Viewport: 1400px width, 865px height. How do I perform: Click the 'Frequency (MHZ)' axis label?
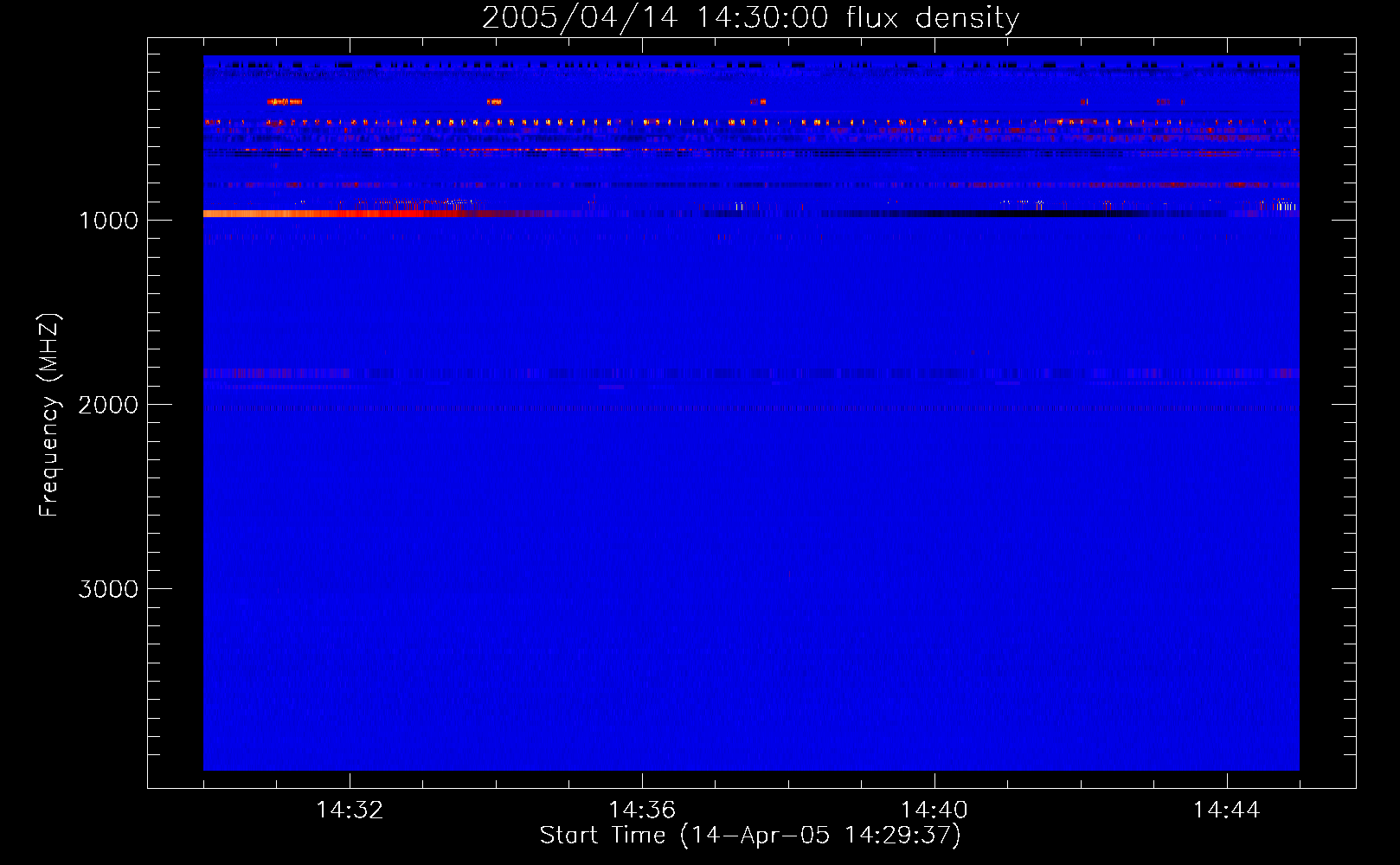[49, 415]
